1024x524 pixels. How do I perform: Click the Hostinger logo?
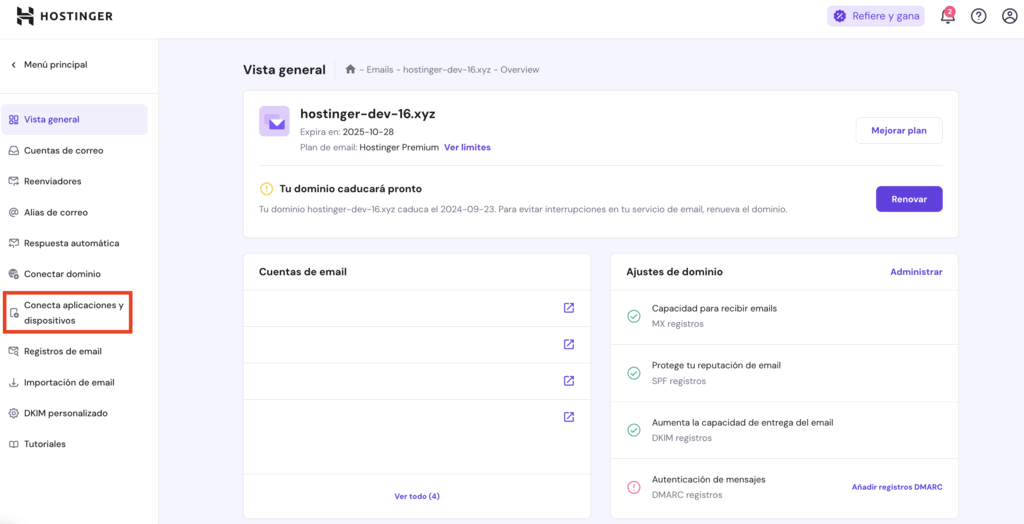tap(65, 16)
